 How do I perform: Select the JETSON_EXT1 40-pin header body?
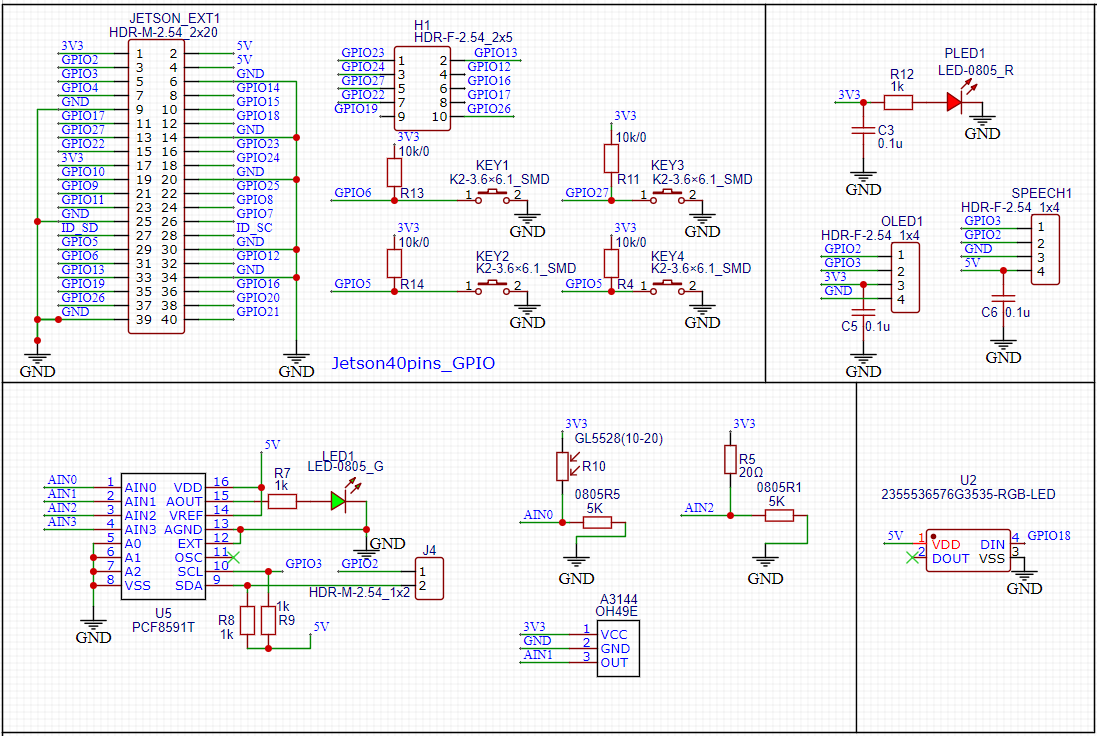click(x=157, y=187)
